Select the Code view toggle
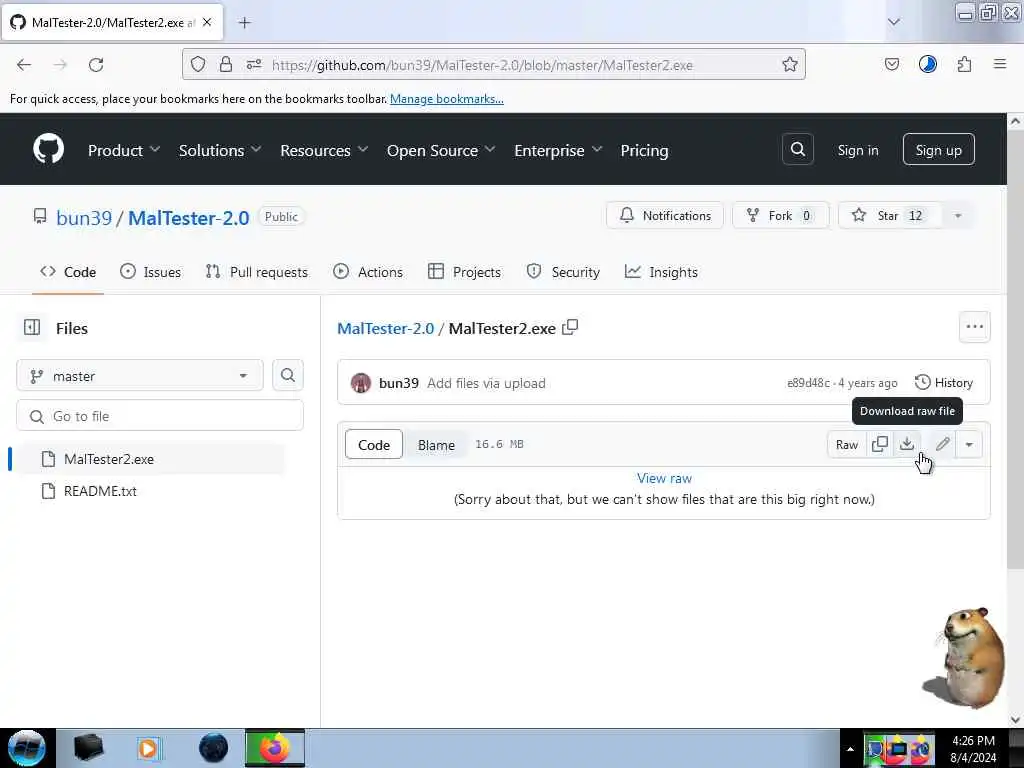 click(x=374, y=444)
